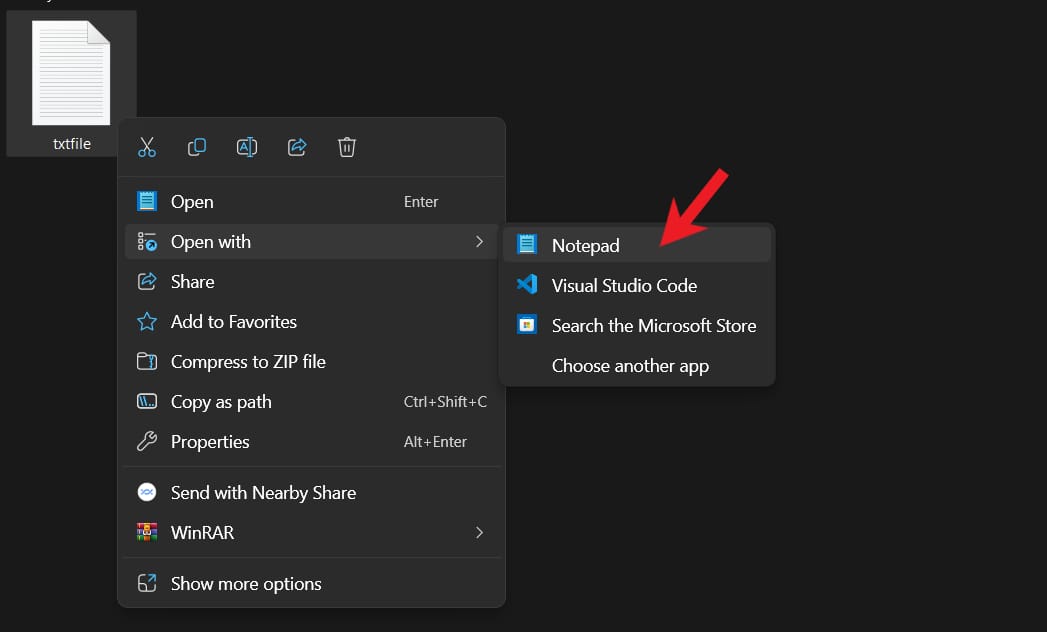Click Send with Nearby Share
Screen dimensions: 1047x632
263,492
